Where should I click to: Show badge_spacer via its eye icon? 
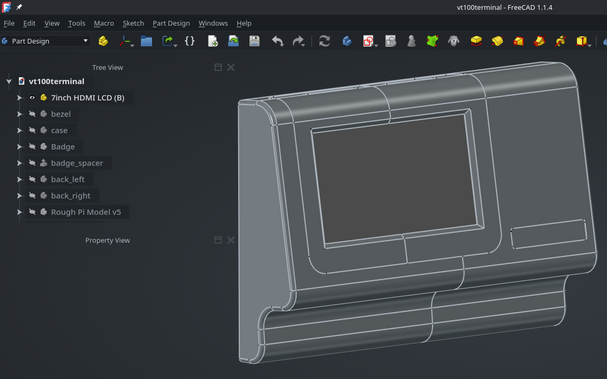(32, 163)
